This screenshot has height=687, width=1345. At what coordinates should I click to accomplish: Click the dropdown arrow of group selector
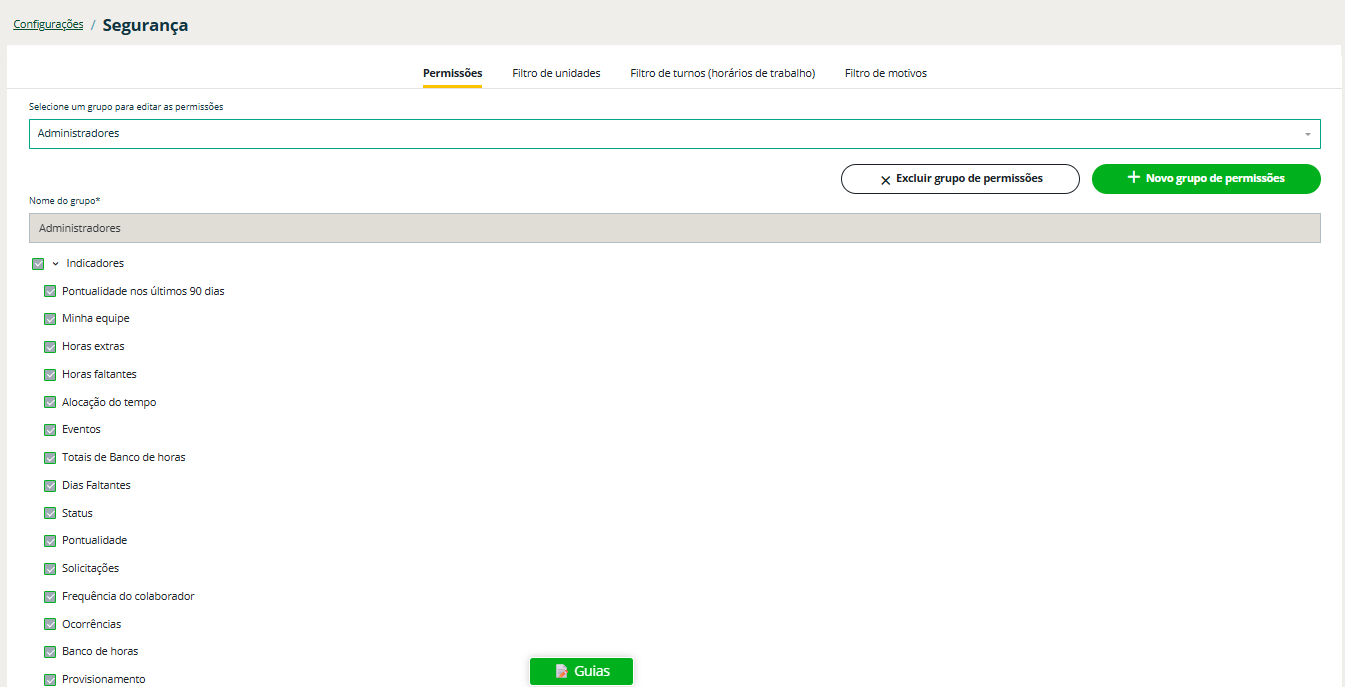coord(1307,134)
